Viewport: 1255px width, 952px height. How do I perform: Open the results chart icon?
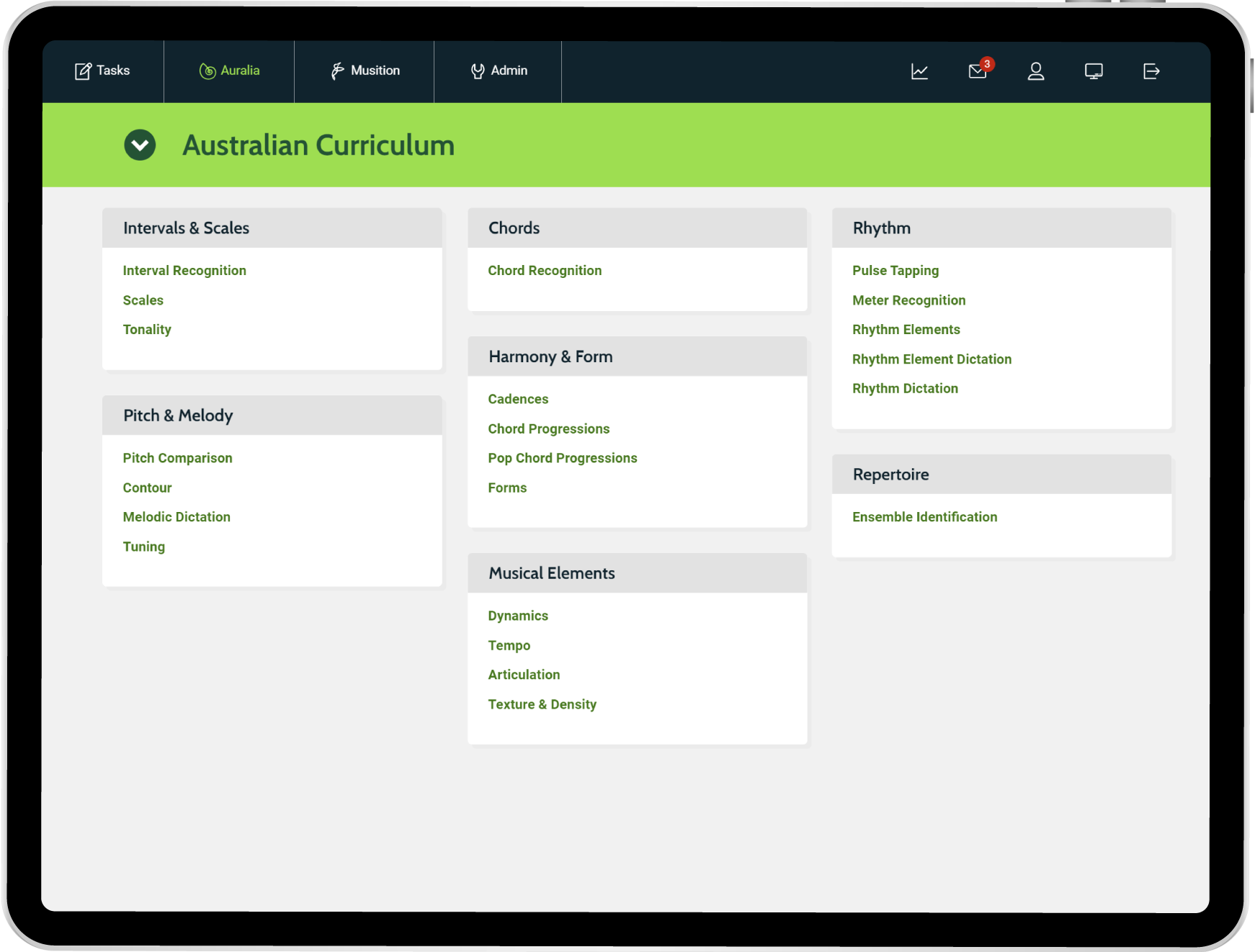(x=919, y=71)
